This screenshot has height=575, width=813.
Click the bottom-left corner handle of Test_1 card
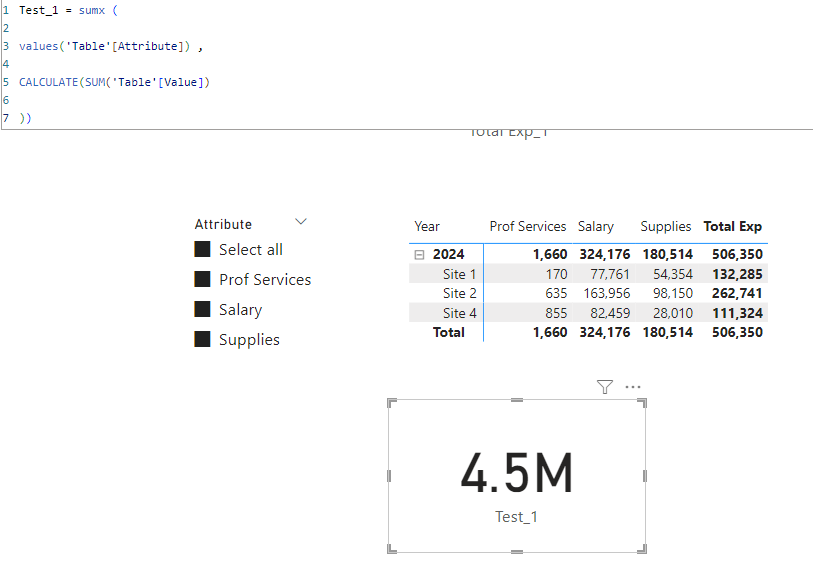(392, 549)
